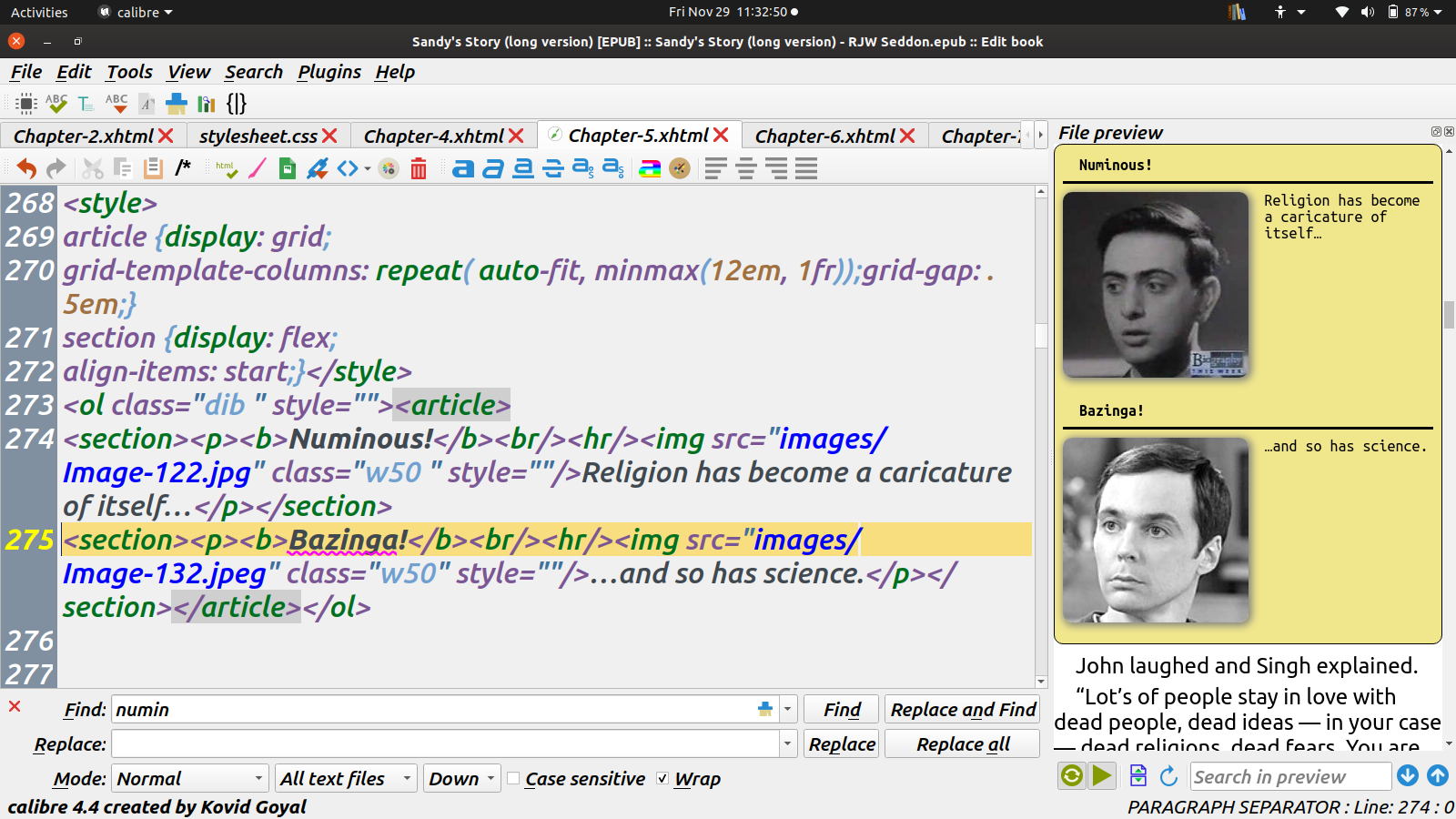Open the Plugins menu
This screenshot has width=1456, height=819.
tap(329, 72)
